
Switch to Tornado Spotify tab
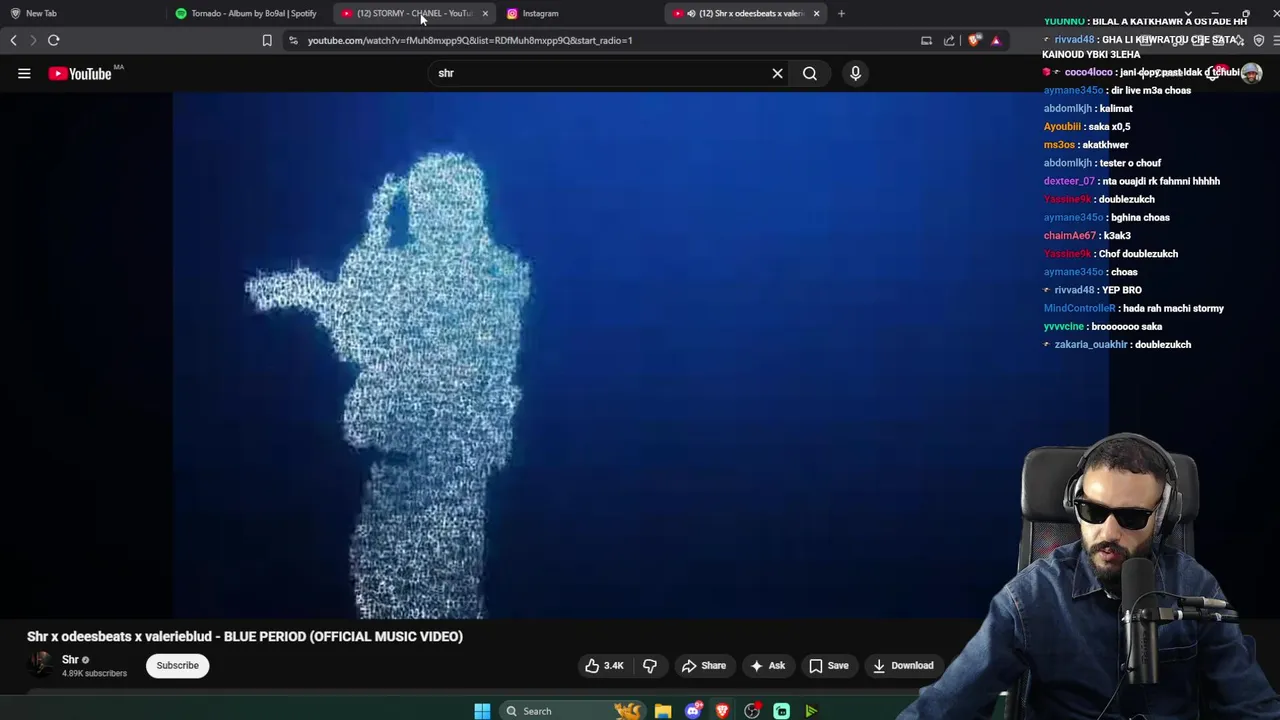[x=247, y=13]
